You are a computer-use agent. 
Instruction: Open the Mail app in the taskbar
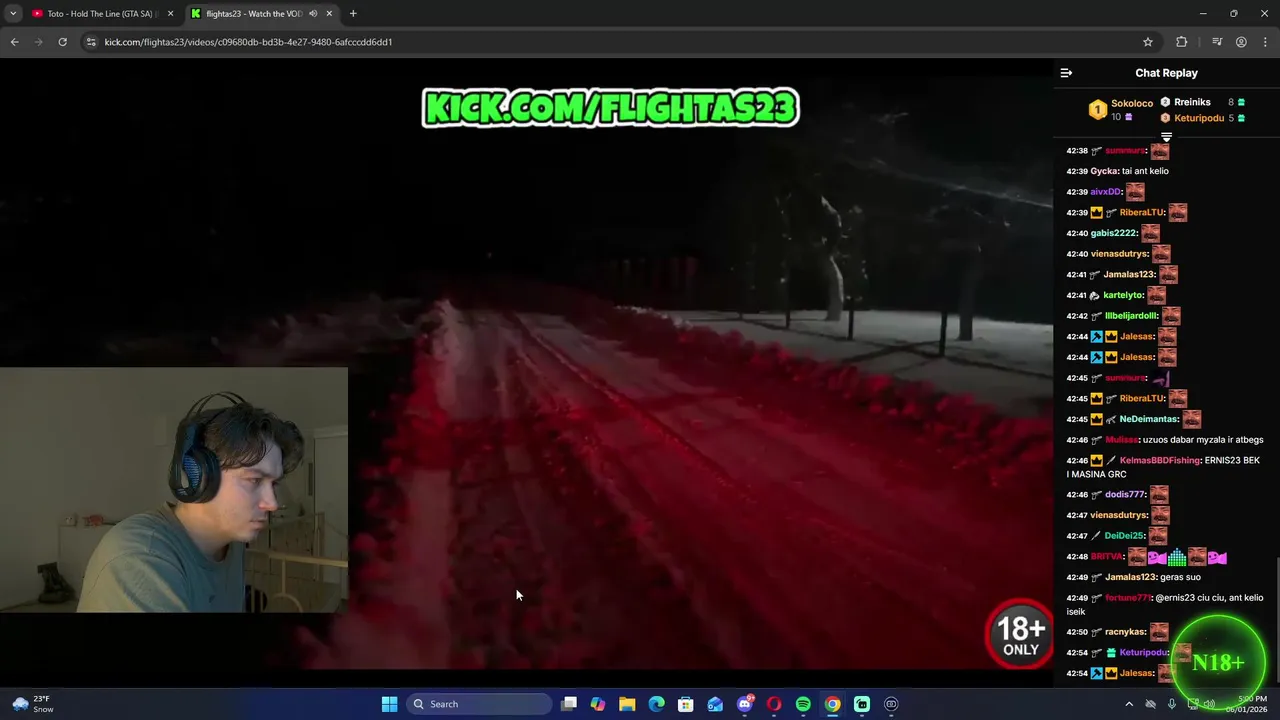coord(715,704)
